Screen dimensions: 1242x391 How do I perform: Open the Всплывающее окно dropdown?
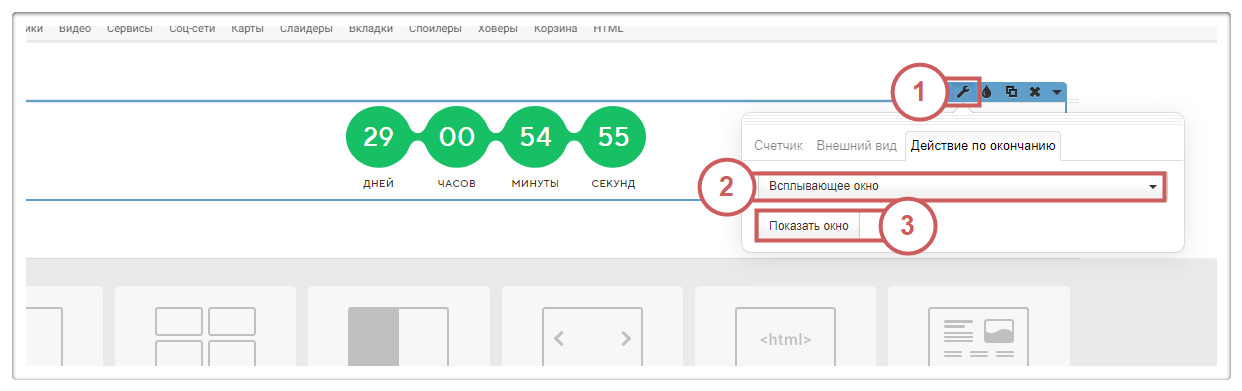(961, 186)
